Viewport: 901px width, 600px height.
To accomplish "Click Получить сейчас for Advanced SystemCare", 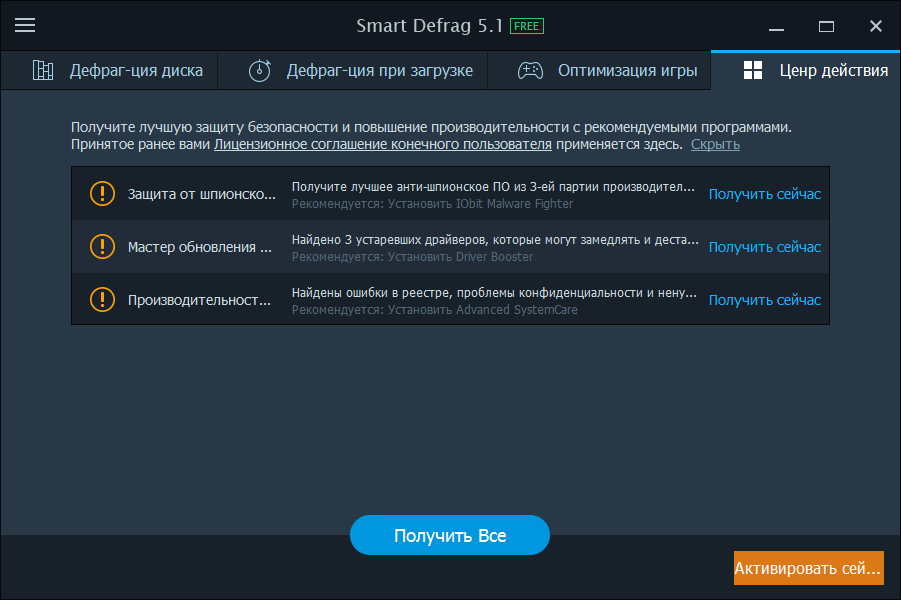I will tap(765, 300).
